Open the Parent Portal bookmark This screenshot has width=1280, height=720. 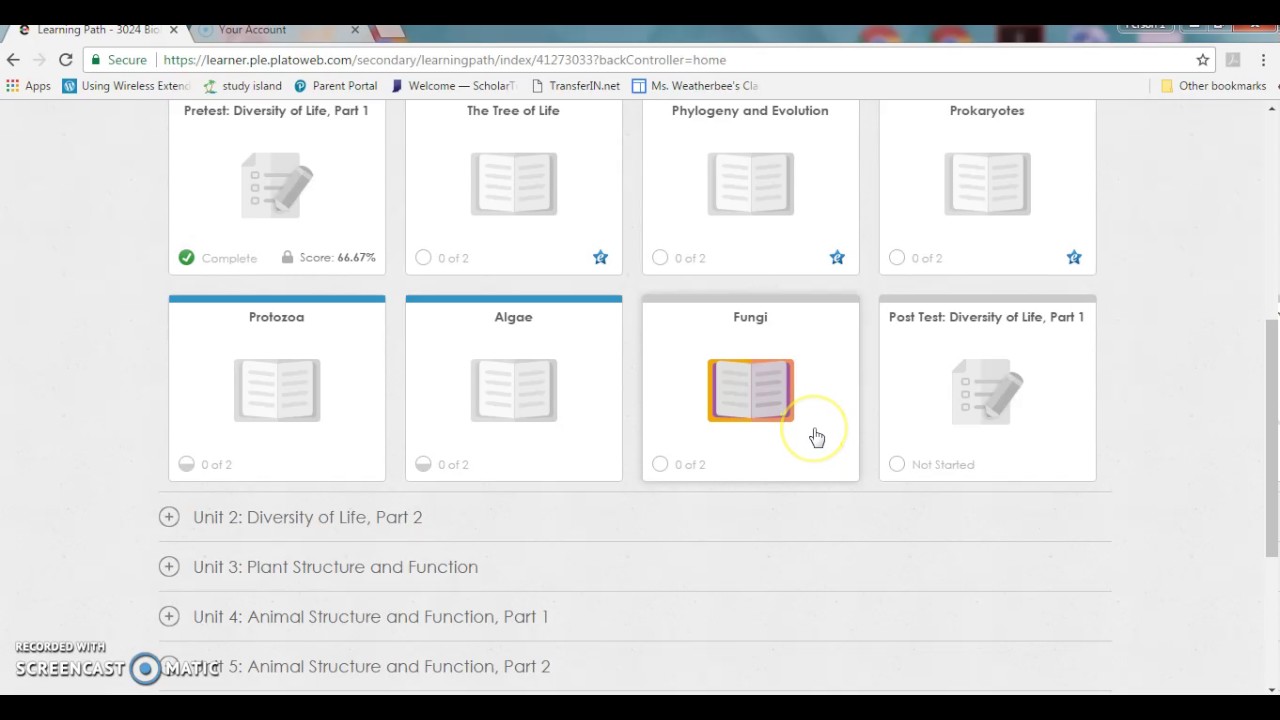(336, 86)
